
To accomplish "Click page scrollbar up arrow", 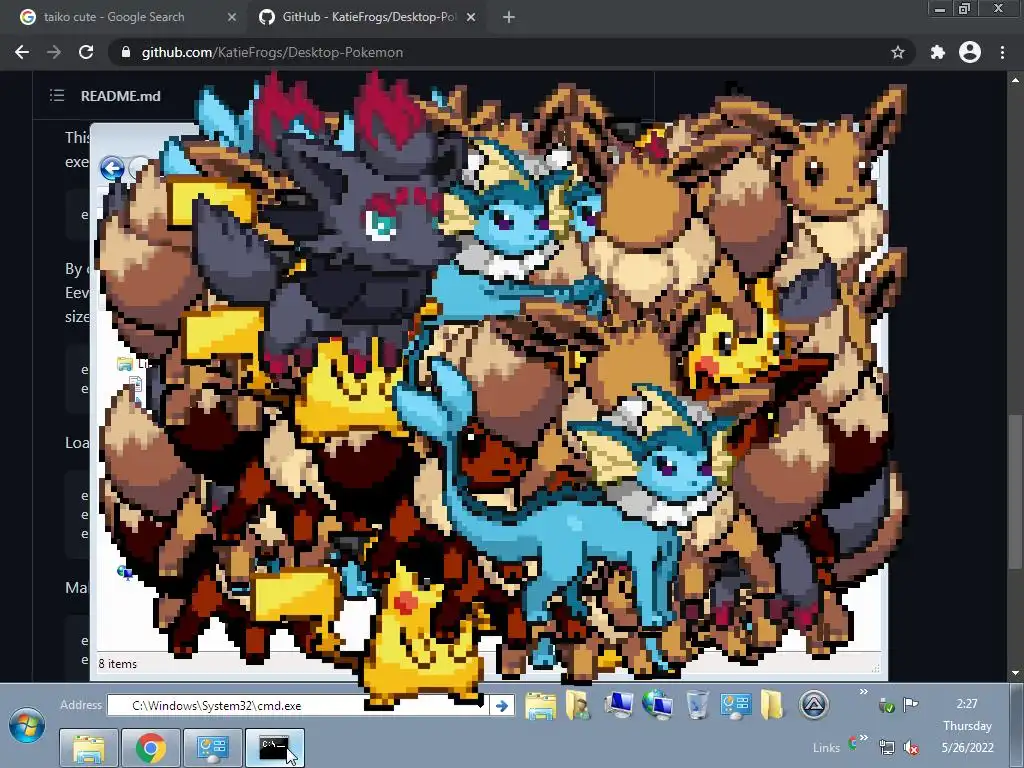I will point(1016,80).
